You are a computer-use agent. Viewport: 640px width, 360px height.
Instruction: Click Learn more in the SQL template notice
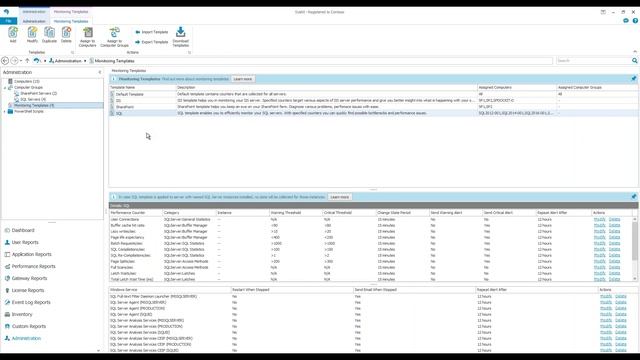(x=339, y=197)
